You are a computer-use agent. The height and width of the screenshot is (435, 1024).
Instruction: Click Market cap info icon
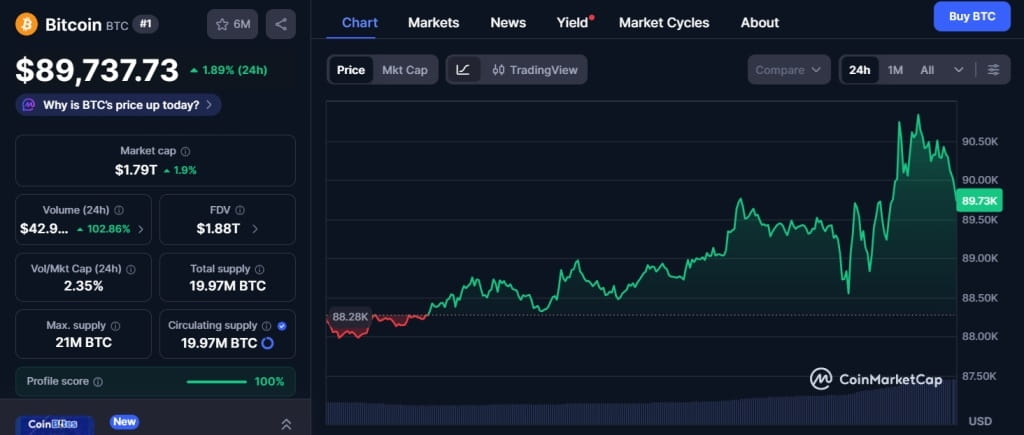(185, 152)
